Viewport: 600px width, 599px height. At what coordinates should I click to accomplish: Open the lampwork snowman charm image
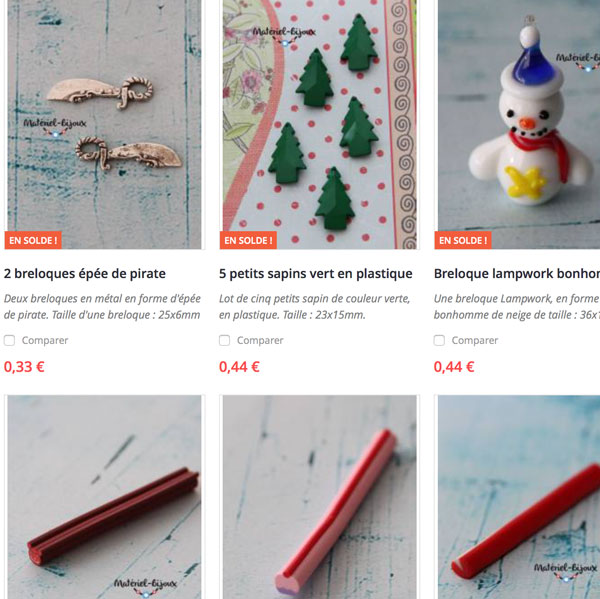pos(519,124)
